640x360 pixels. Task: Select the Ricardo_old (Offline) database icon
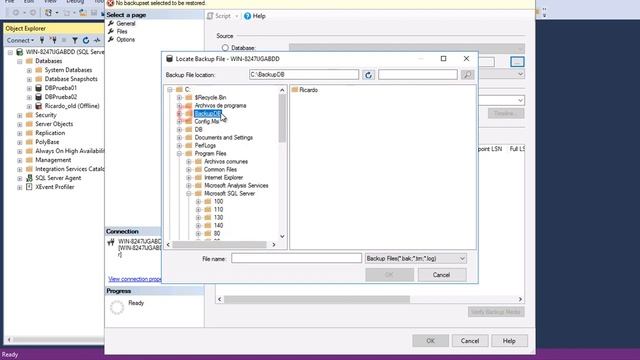tap(38, 106)
